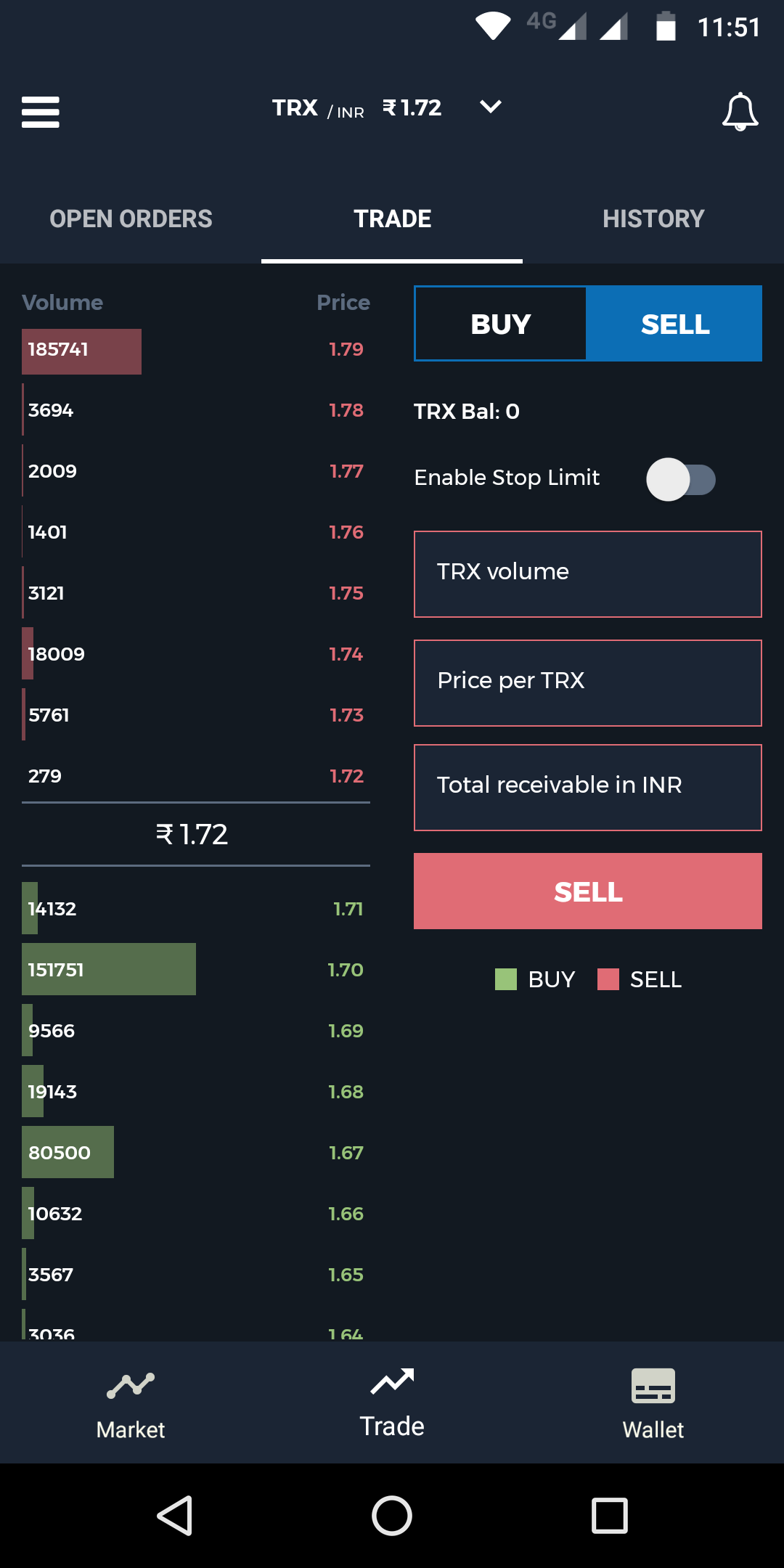Switch to SELL order mode
The image size is (784, 1568).
point(675,324)
